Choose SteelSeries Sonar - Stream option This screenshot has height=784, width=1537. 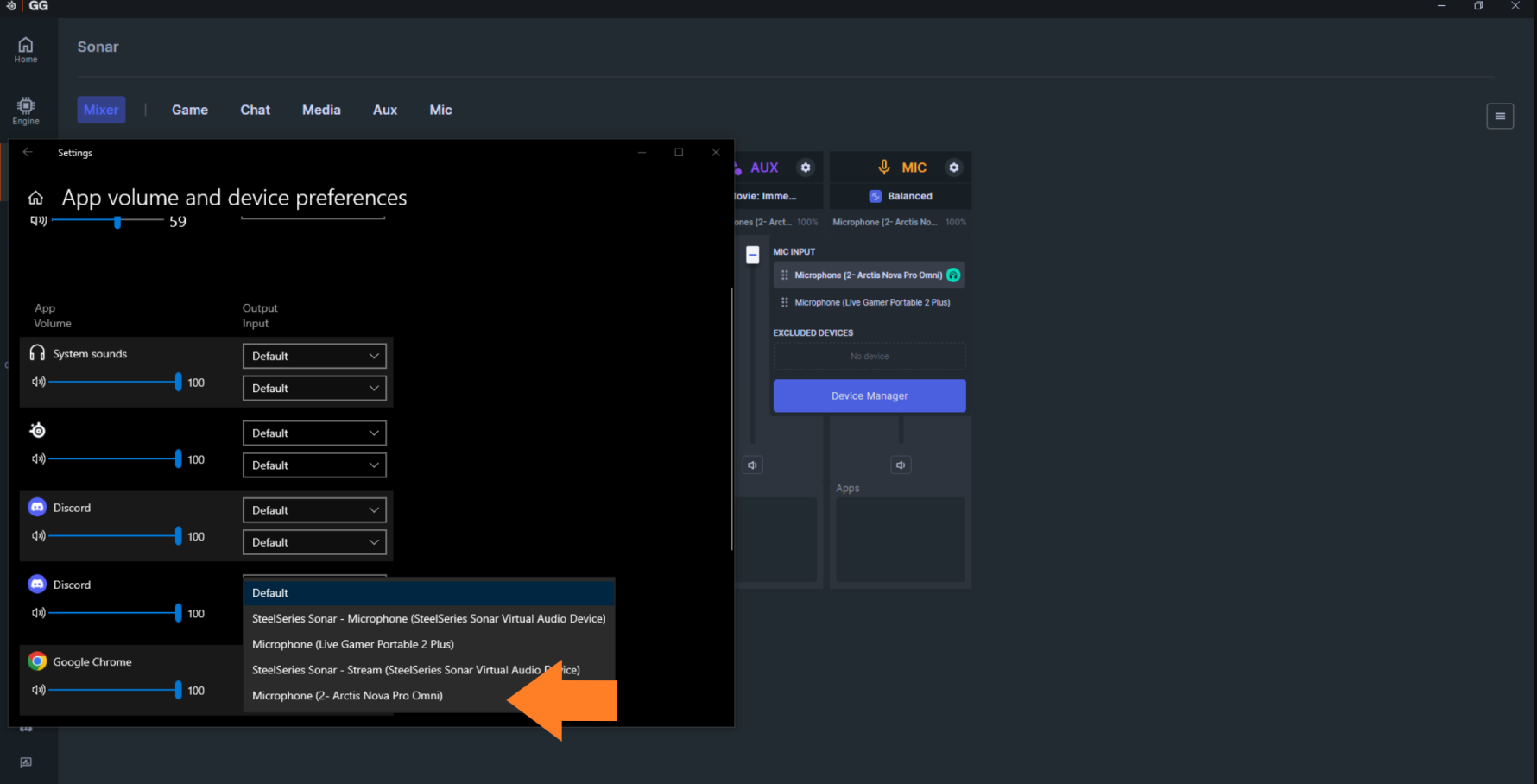429,670
